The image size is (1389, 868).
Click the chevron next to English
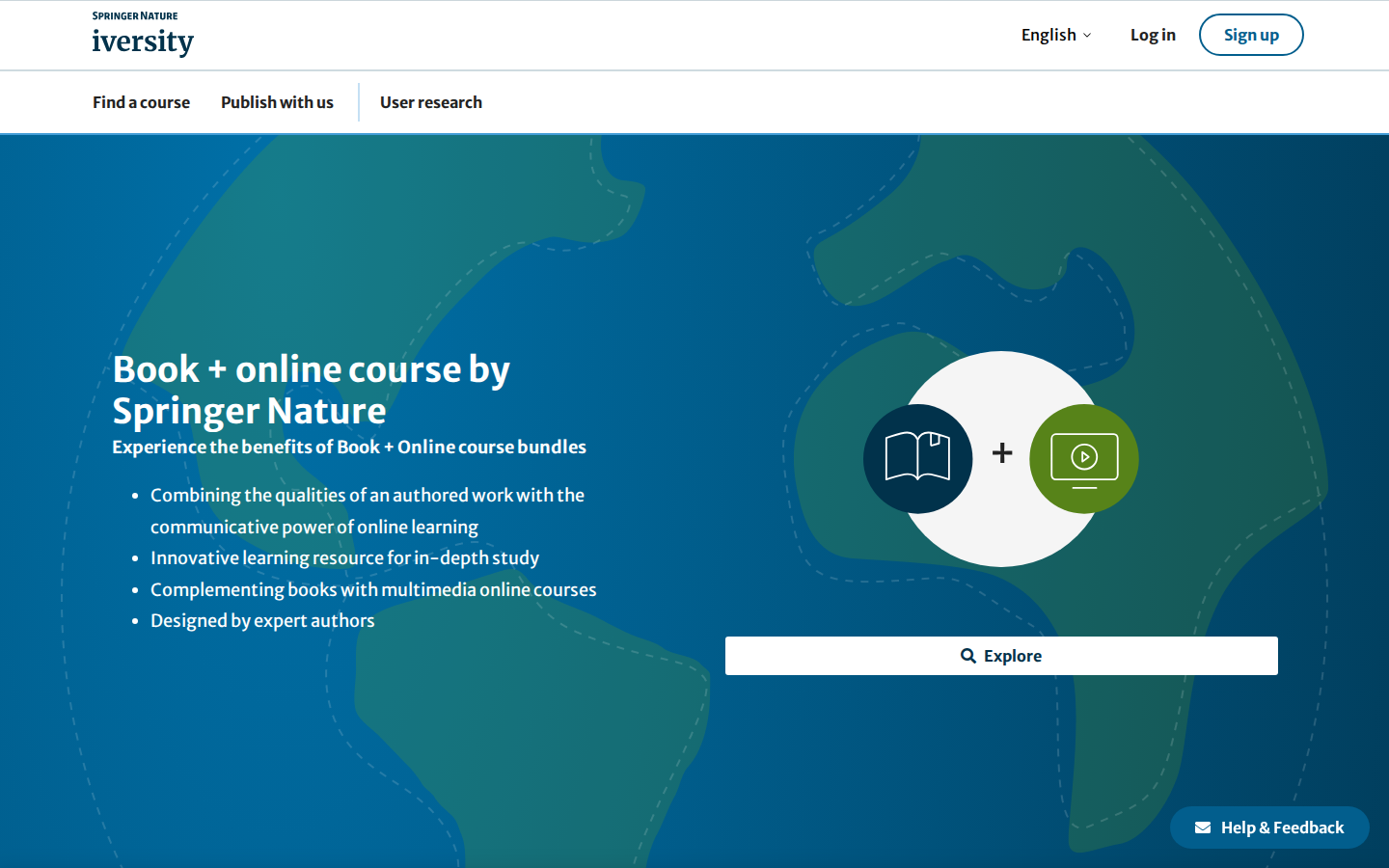coord(1087,36)
